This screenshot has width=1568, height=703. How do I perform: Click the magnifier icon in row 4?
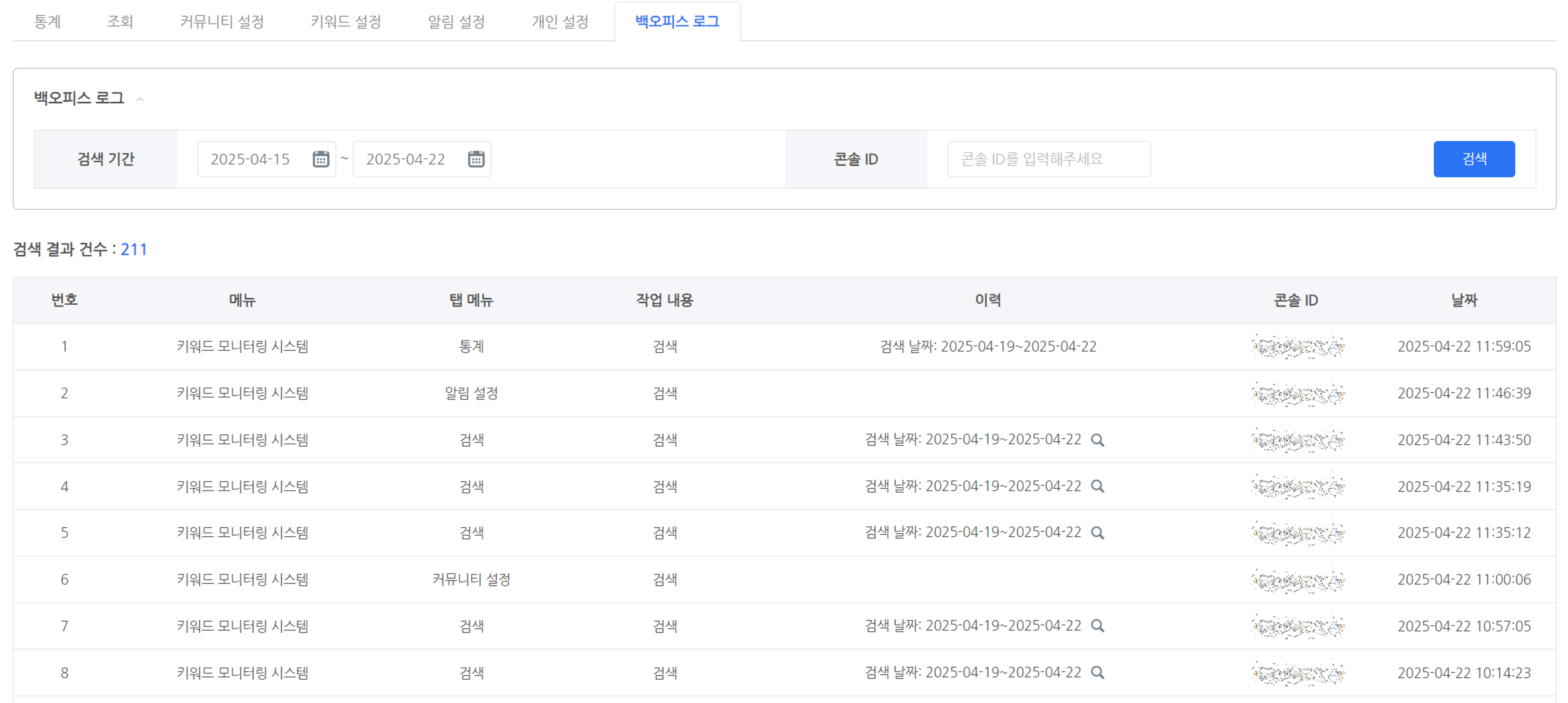[1097, 486]
